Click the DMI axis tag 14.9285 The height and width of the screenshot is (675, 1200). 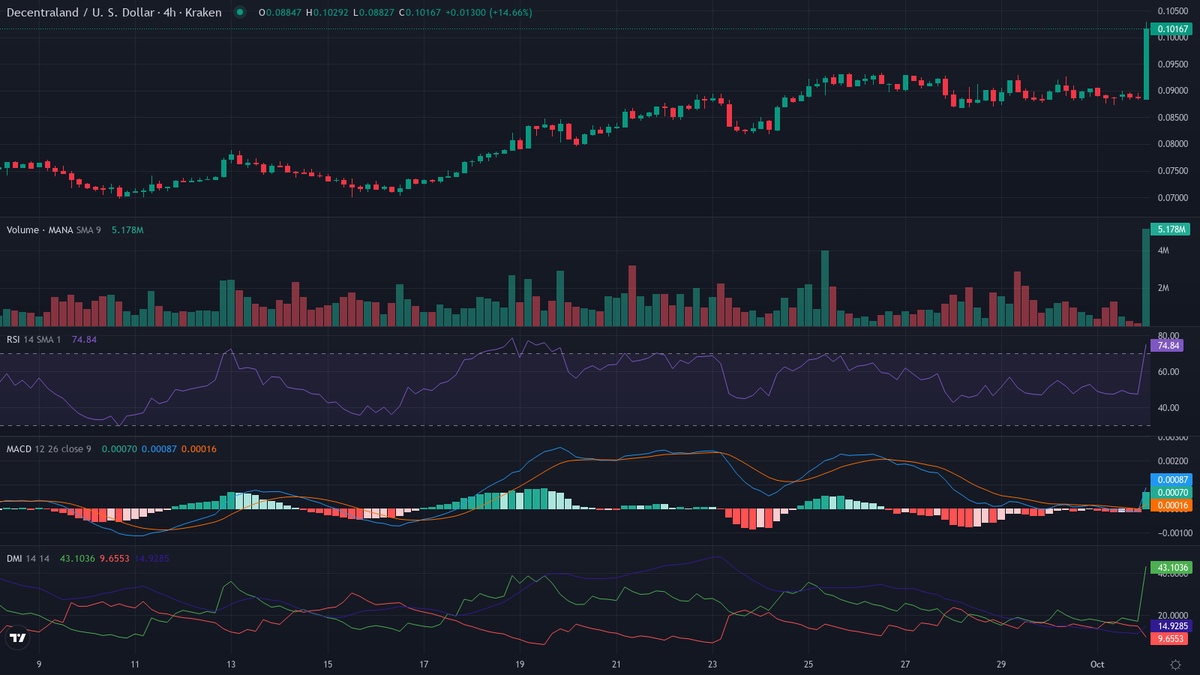(1173, 624)
